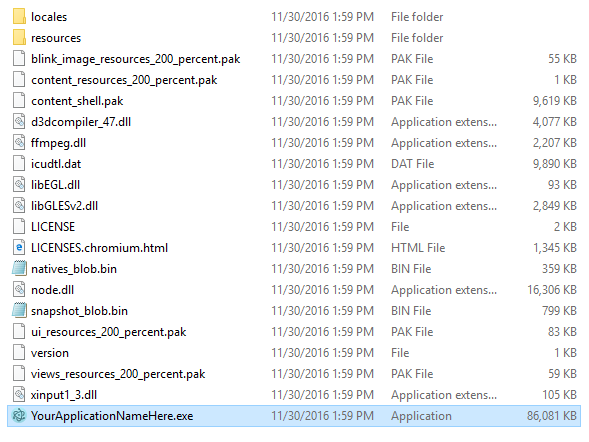This screenshot has width=589, height=442.
Task: Select the d3dcompiler_47.dll file icon
Action: click(x=19, y=122)
